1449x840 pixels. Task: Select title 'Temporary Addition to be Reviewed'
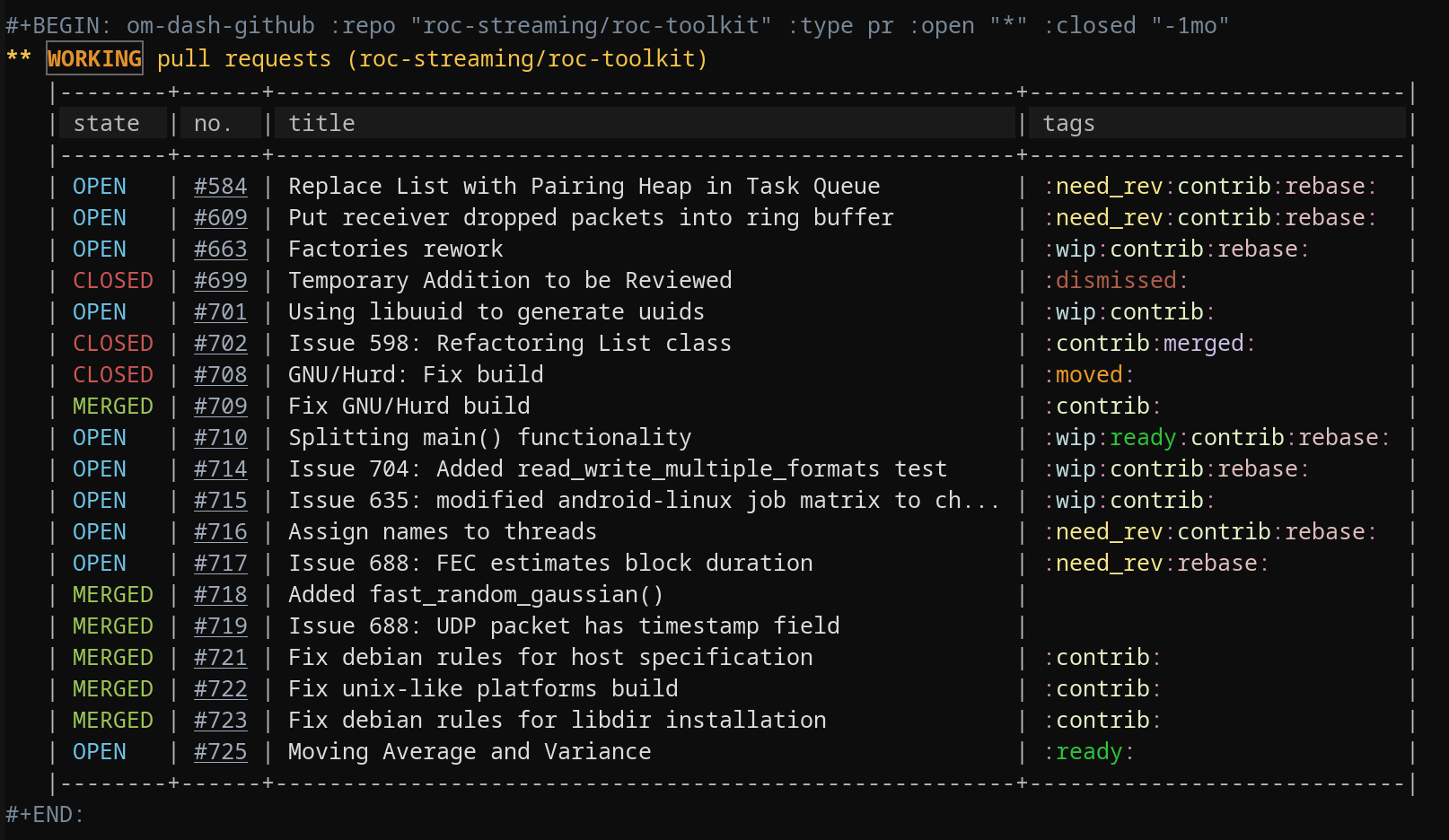510,281
